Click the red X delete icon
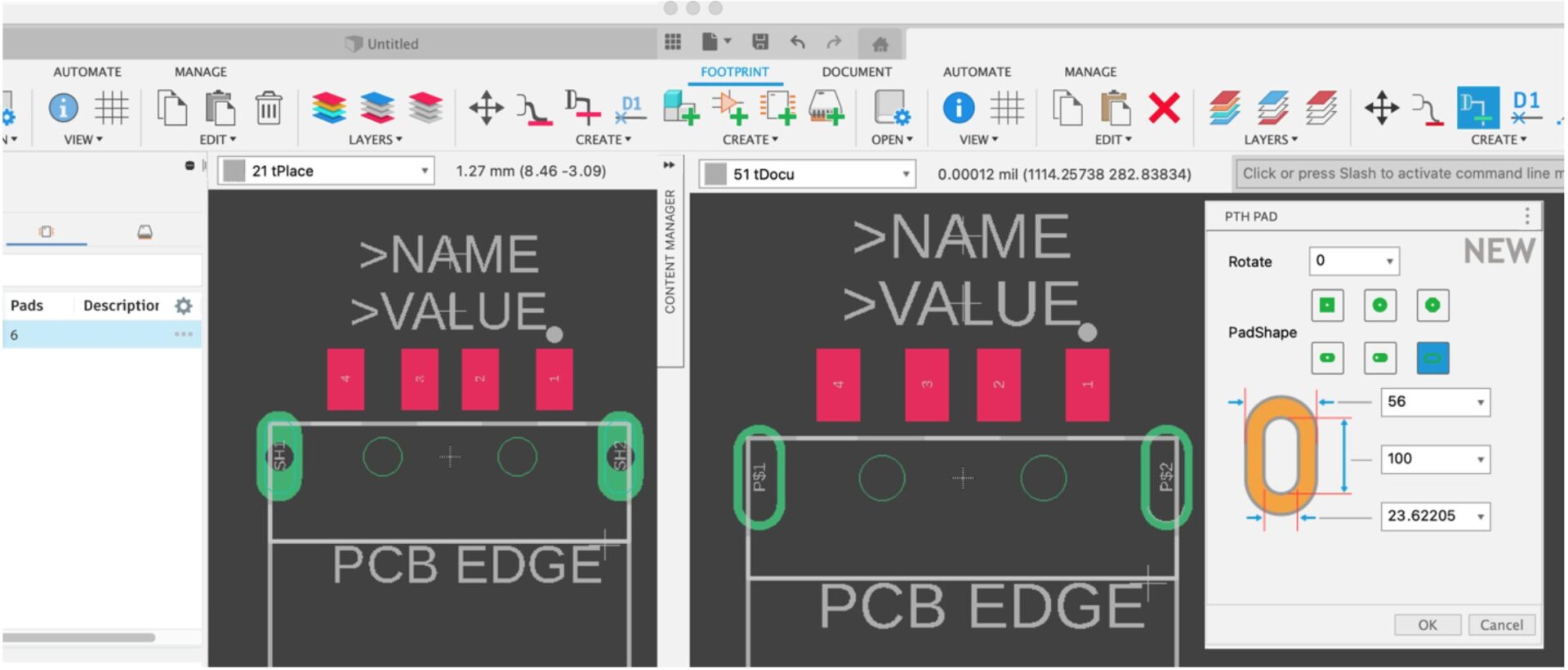 [1164, 107]
